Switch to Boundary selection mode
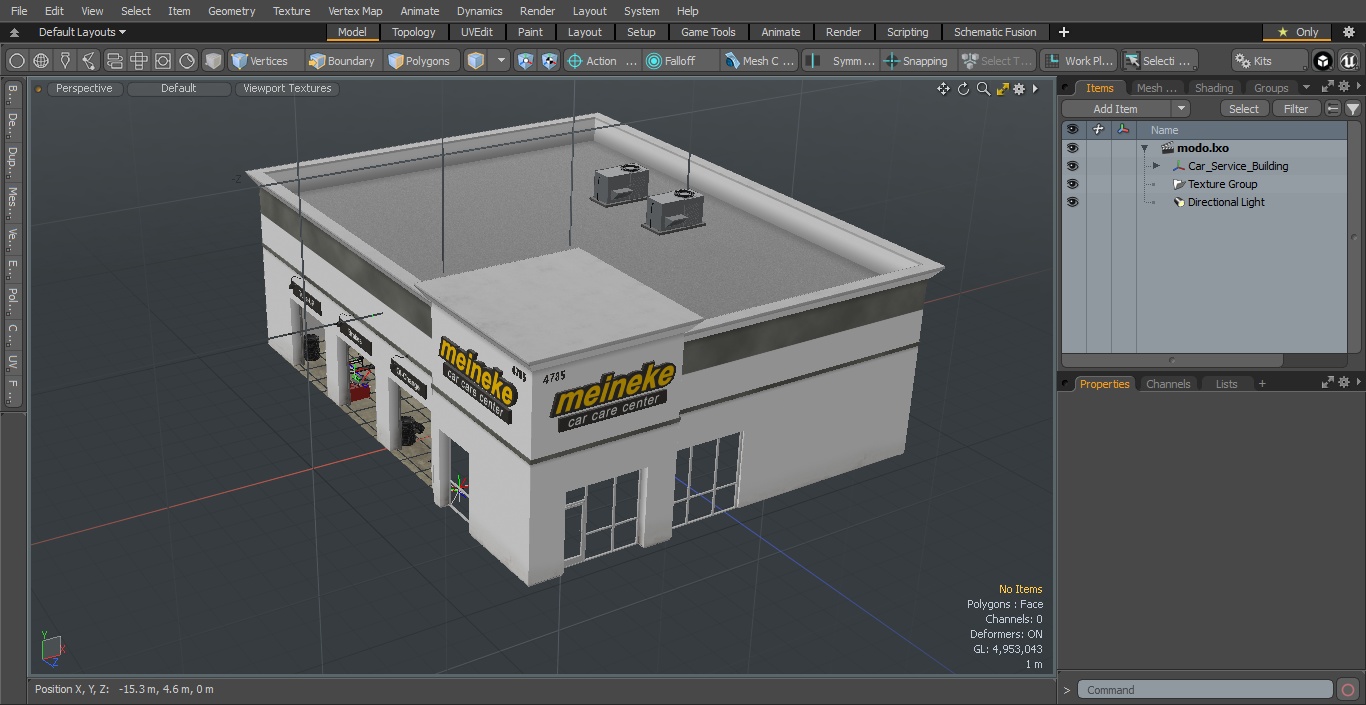This screenshot has width=1366, height=705. (x=342, y=61)
